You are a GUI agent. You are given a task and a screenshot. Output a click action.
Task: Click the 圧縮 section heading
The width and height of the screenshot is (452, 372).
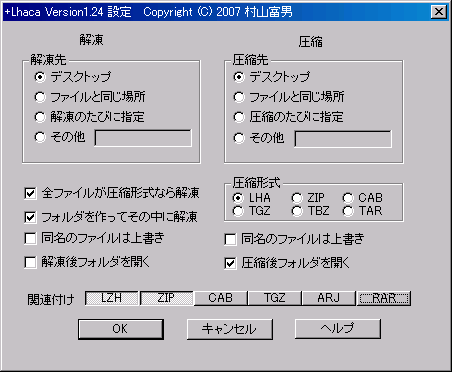[311, 42]
